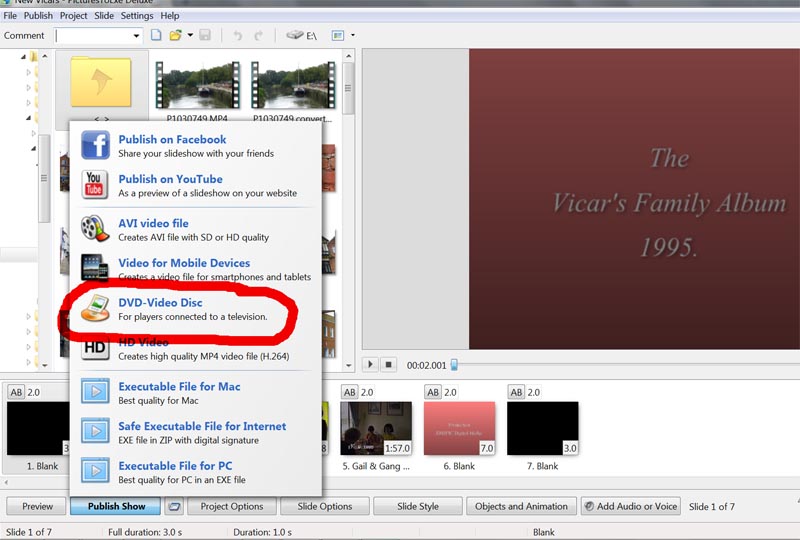The width and height of the screenshot is (800, 540).
Task: Choose Publish on Facebook
Action: click(x=172, y=139)
